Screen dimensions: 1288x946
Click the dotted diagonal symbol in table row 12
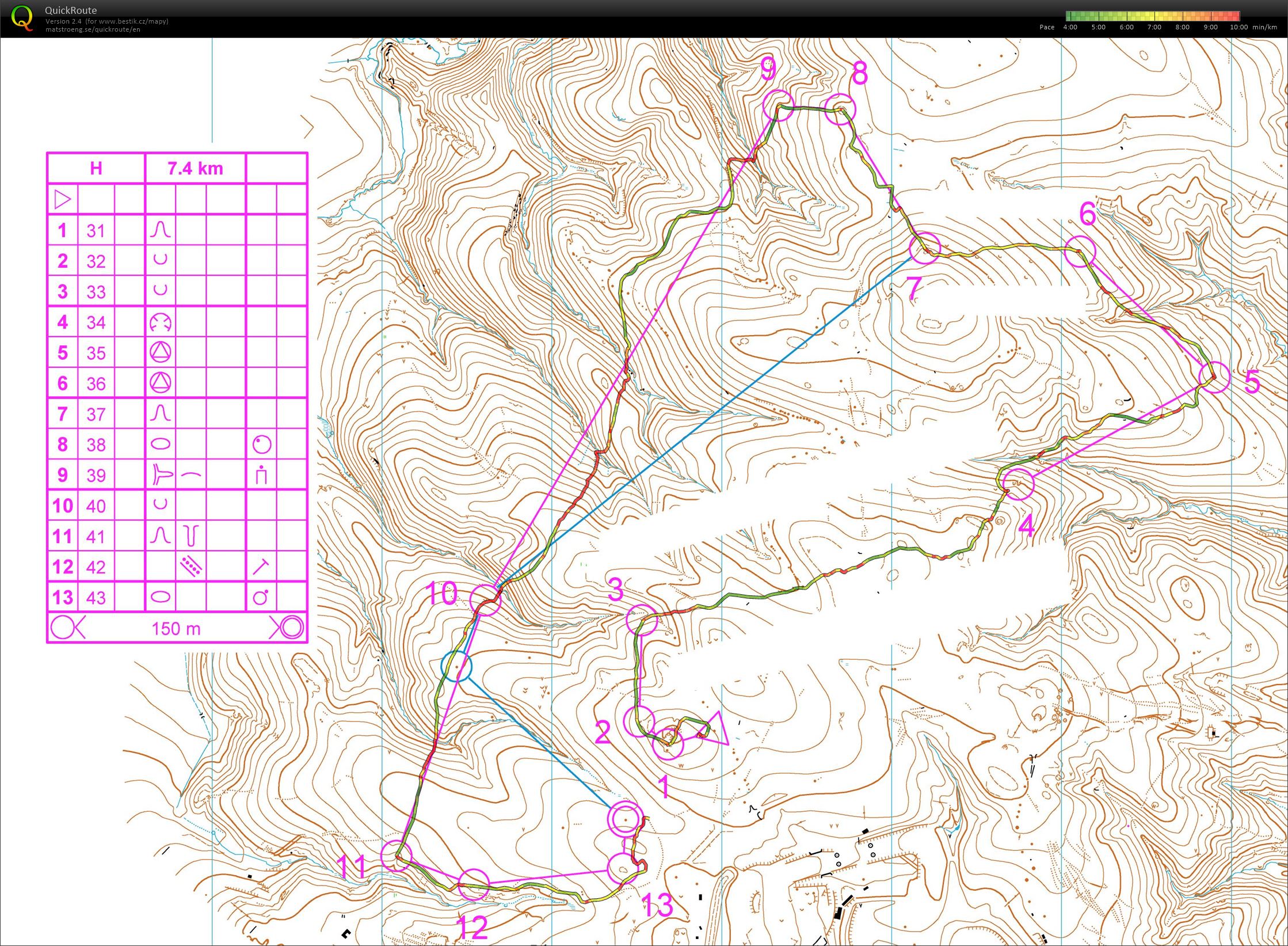191,567
